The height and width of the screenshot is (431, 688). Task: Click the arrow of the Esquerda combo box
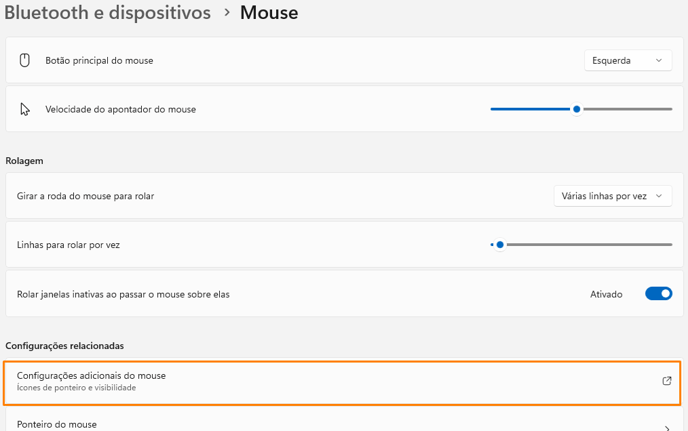(x=659, y=61)
